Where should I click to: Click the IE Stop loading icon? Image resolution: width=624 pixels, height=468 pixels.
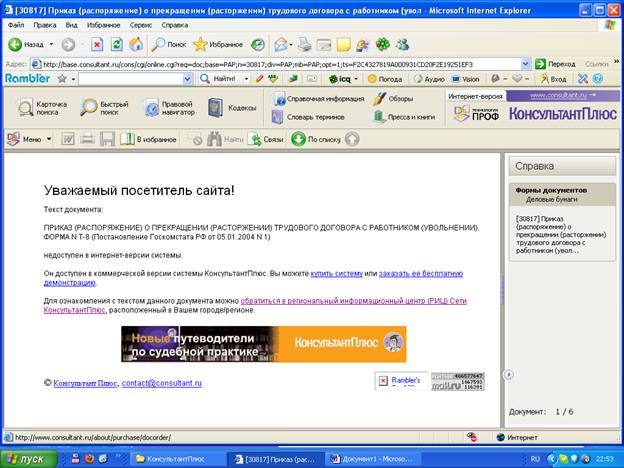tap(97, 45)
